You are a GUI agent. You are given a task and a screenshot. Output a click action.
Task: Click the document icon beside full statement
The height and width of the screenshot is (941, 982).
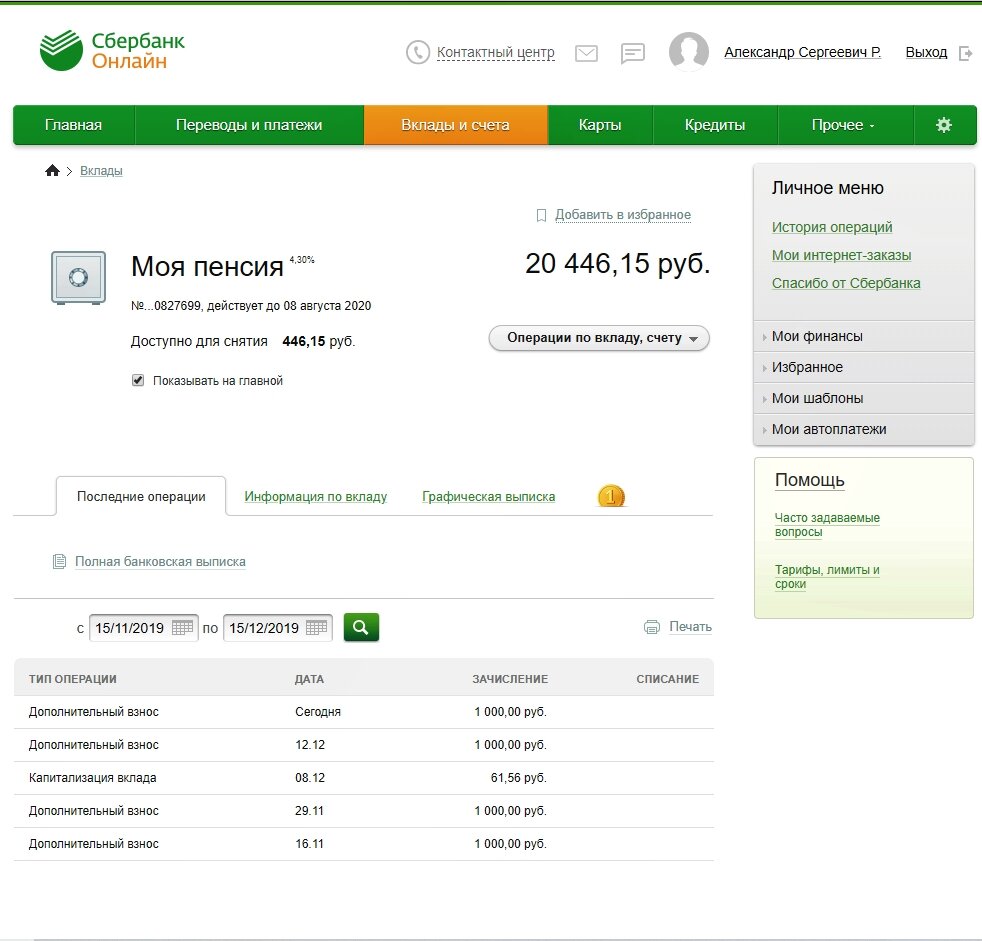click(59, 562)
